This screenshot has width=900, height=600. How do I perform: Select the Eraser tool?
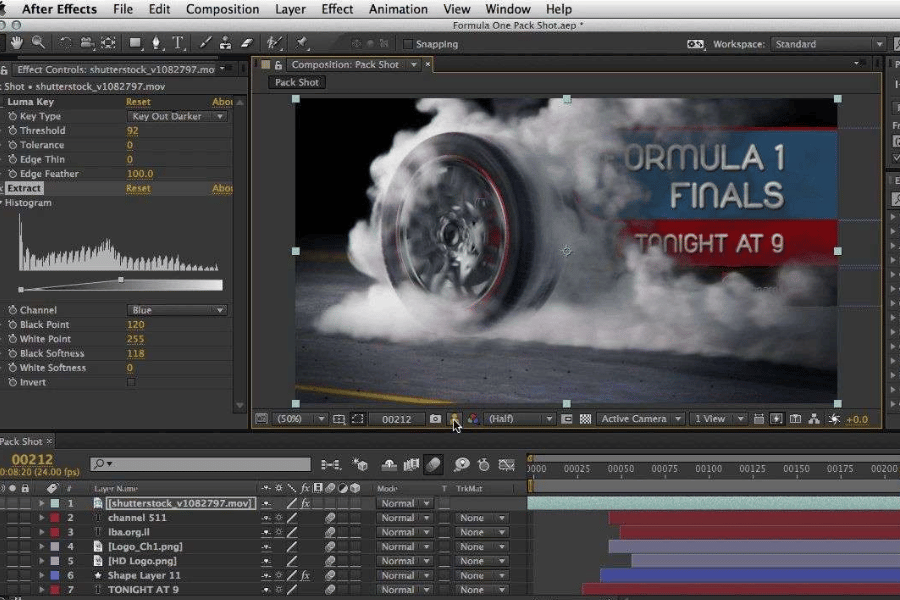[247, 43]
